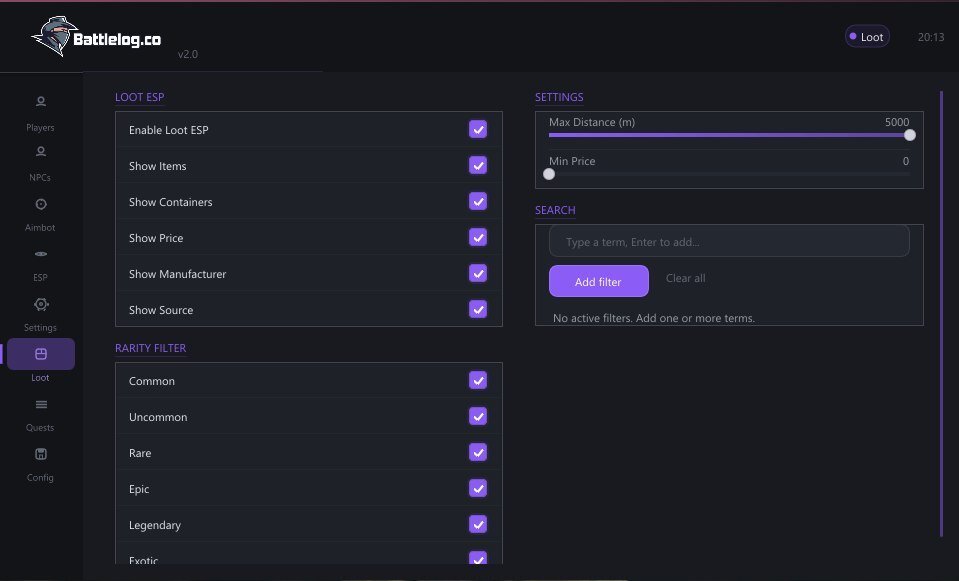Open the ESP eye icon

point(41,254)
